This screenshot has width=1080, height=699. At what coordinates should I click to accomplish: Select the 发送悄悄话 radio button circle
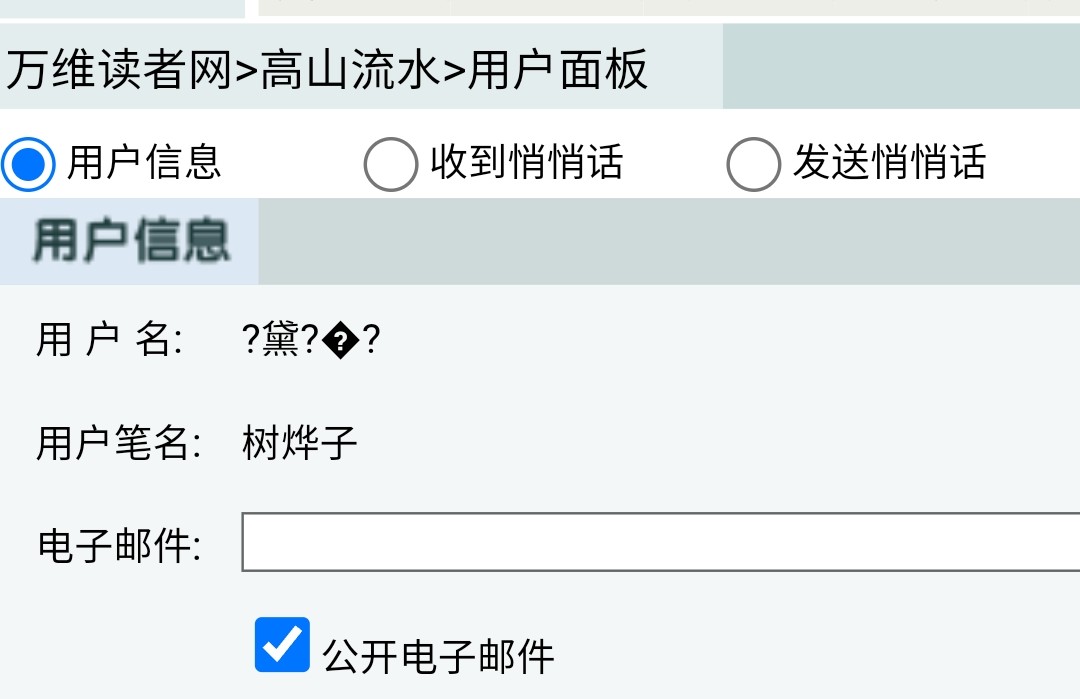(x=753, y=163)
